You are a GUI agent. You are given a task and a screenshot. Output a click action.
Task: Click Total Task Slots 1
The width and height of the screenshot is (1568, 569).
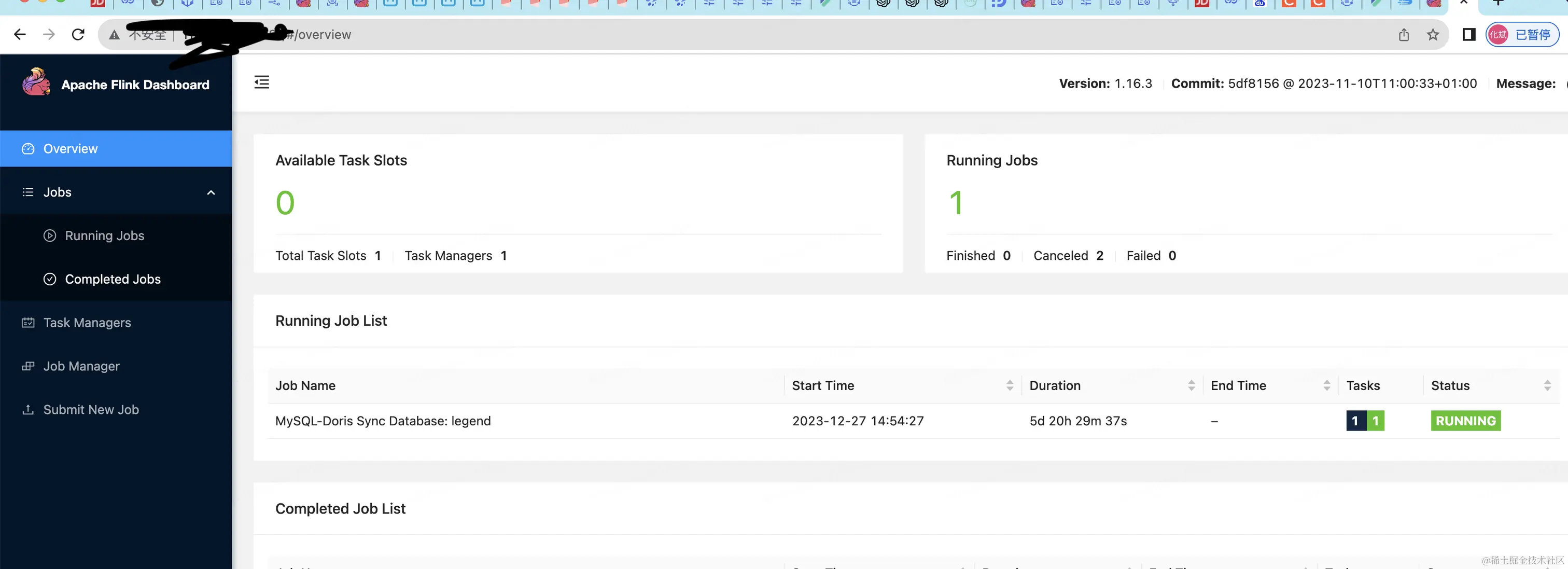coord(328,256)
